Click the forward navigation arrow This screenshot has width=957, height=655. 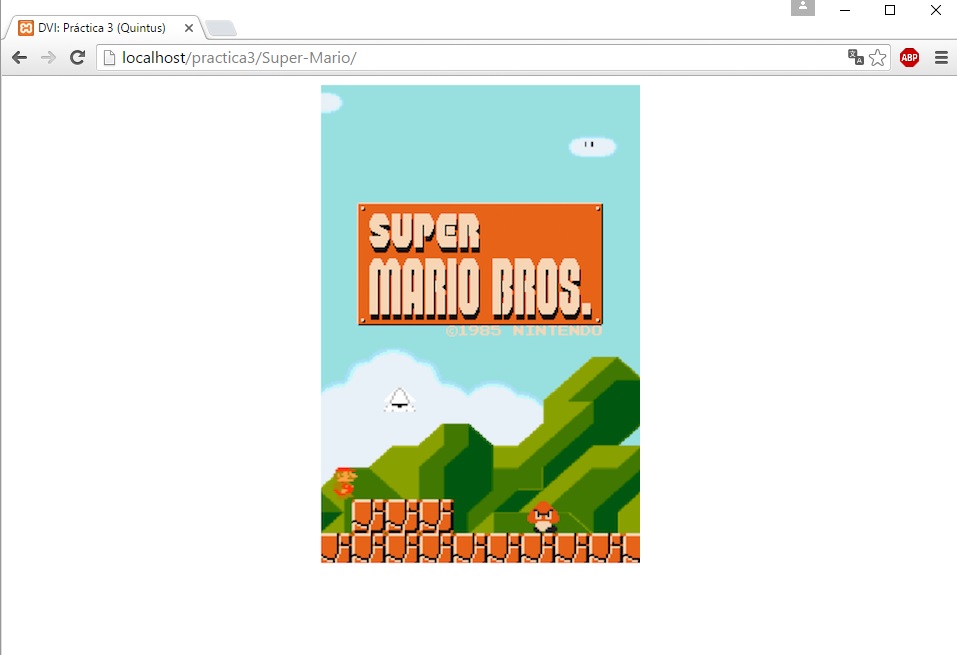[48, 58]
